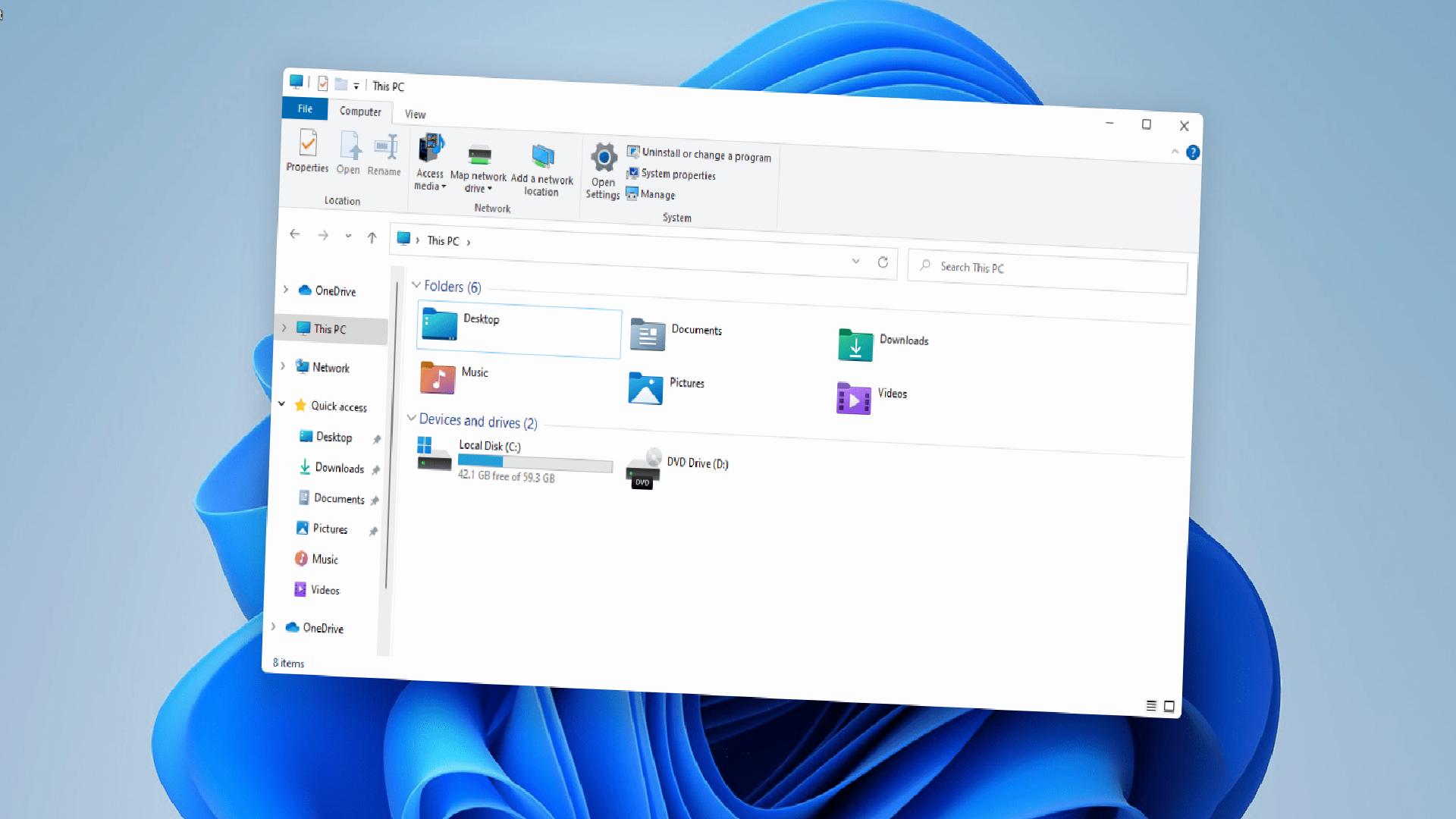This screenshot has width=1456, height=819.
Task: Click System properties in ribbon
Action: (x=670, y=174)
